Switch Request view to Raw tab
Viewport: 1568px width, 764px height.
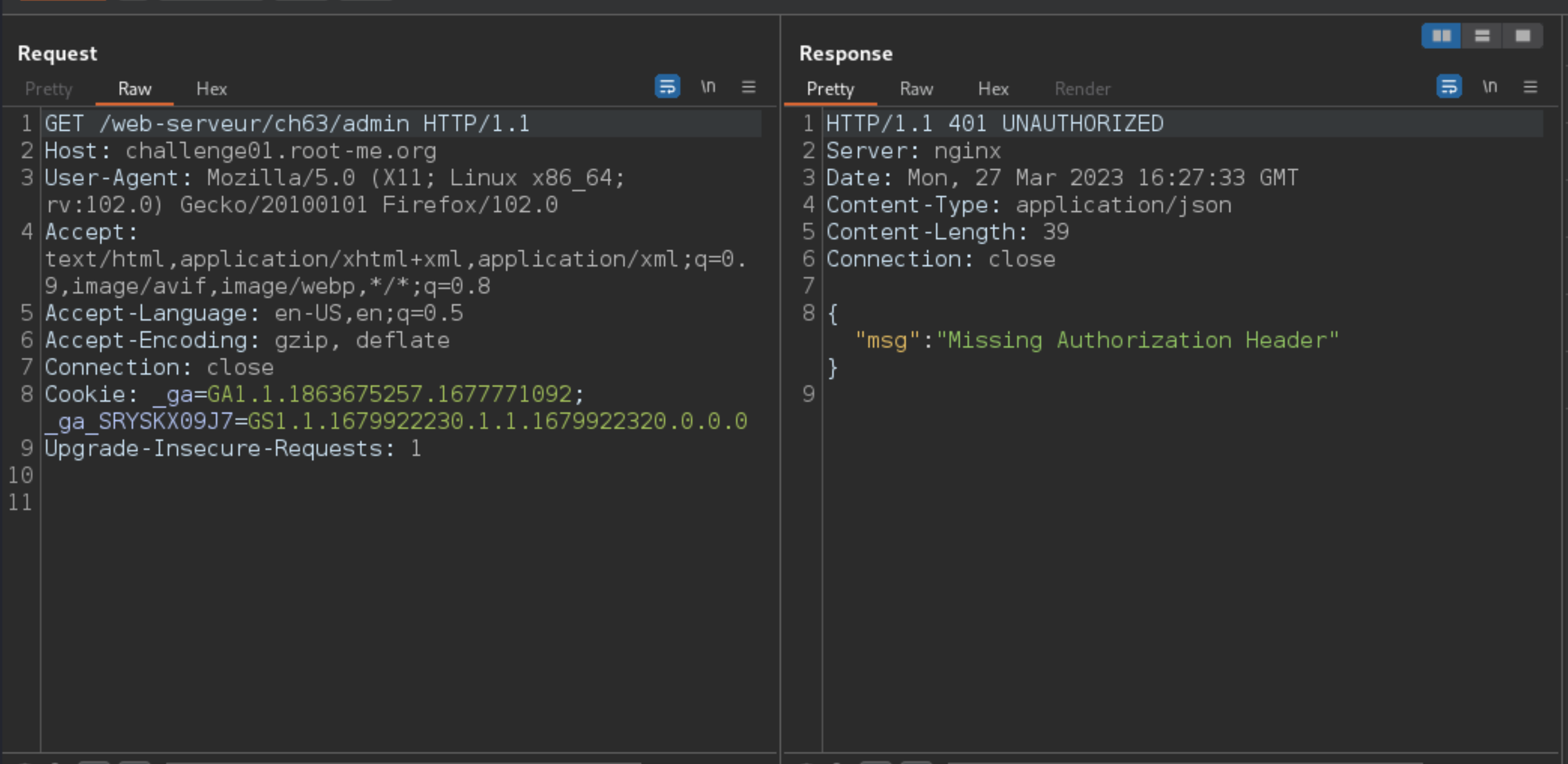coord(135,89)
